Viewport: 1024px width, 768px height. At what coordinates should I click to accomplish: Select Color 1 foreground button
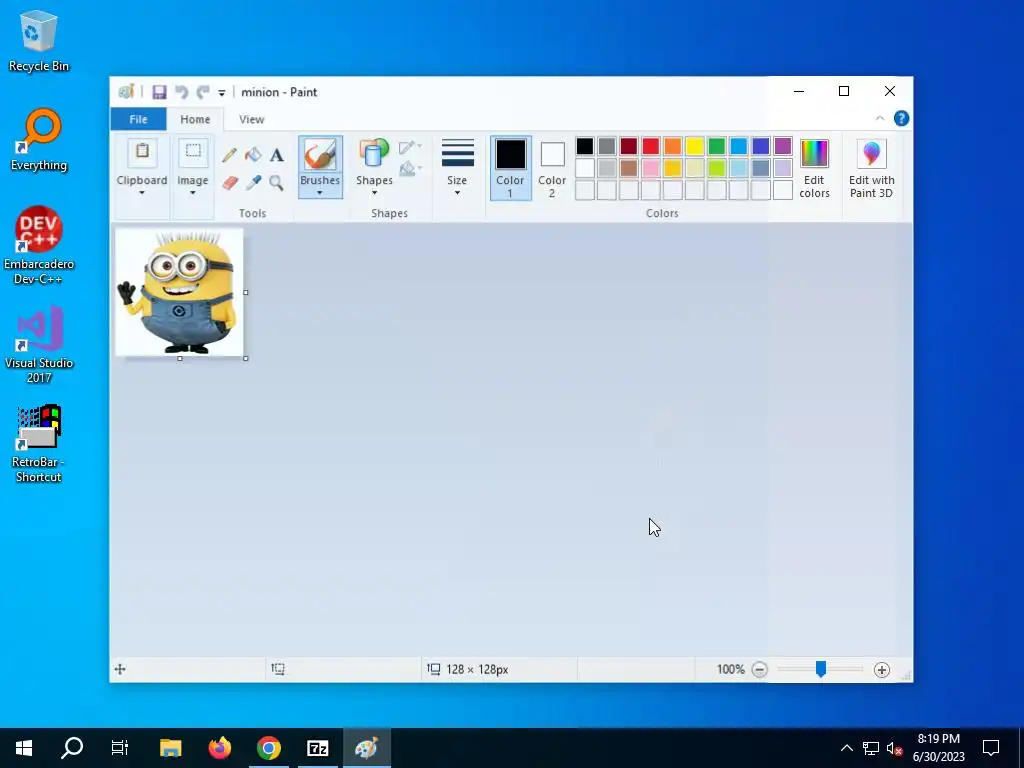point(511,168)
